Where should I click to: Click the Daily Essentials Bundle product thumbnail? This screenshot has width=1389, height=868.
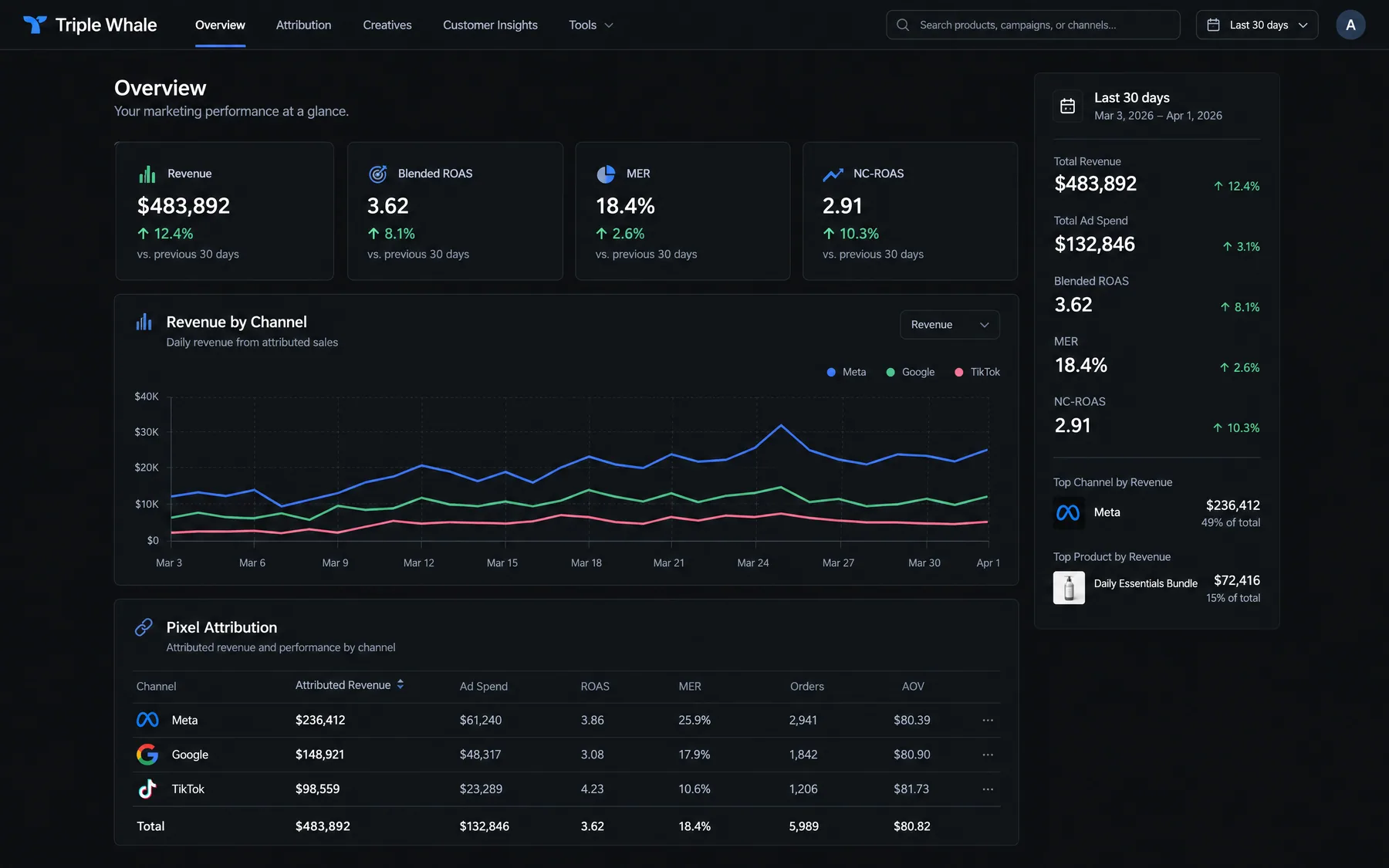click(x=1069, y=588)
